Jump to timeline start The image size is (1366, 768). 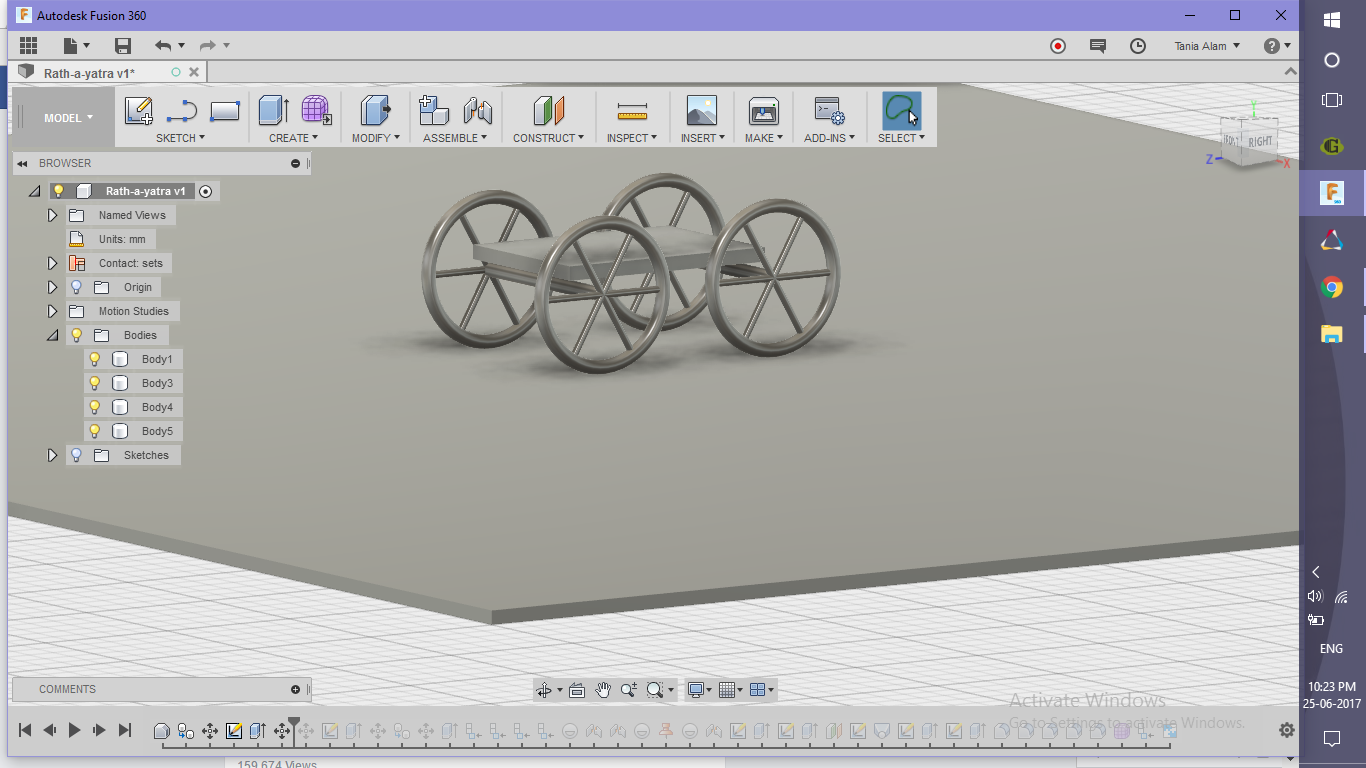pyautogui.click(x=26, y=730)
